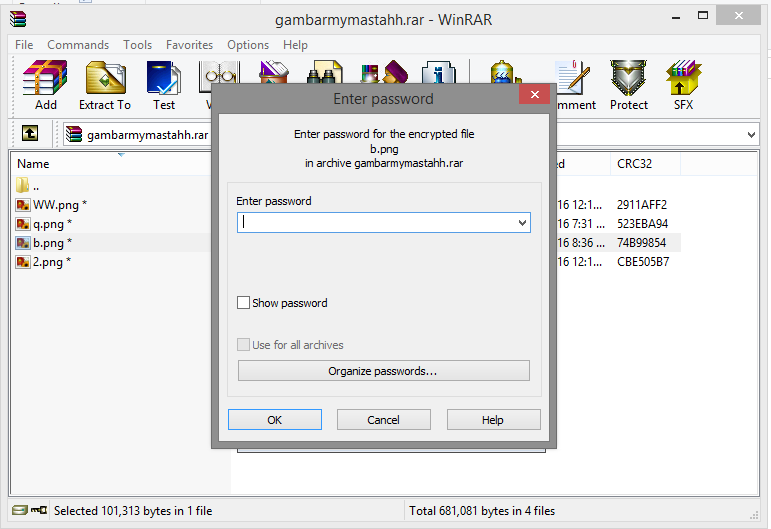Click CRC32 value 523EBA94
This screenshot has height=529, width=771.
pos(642,224)
